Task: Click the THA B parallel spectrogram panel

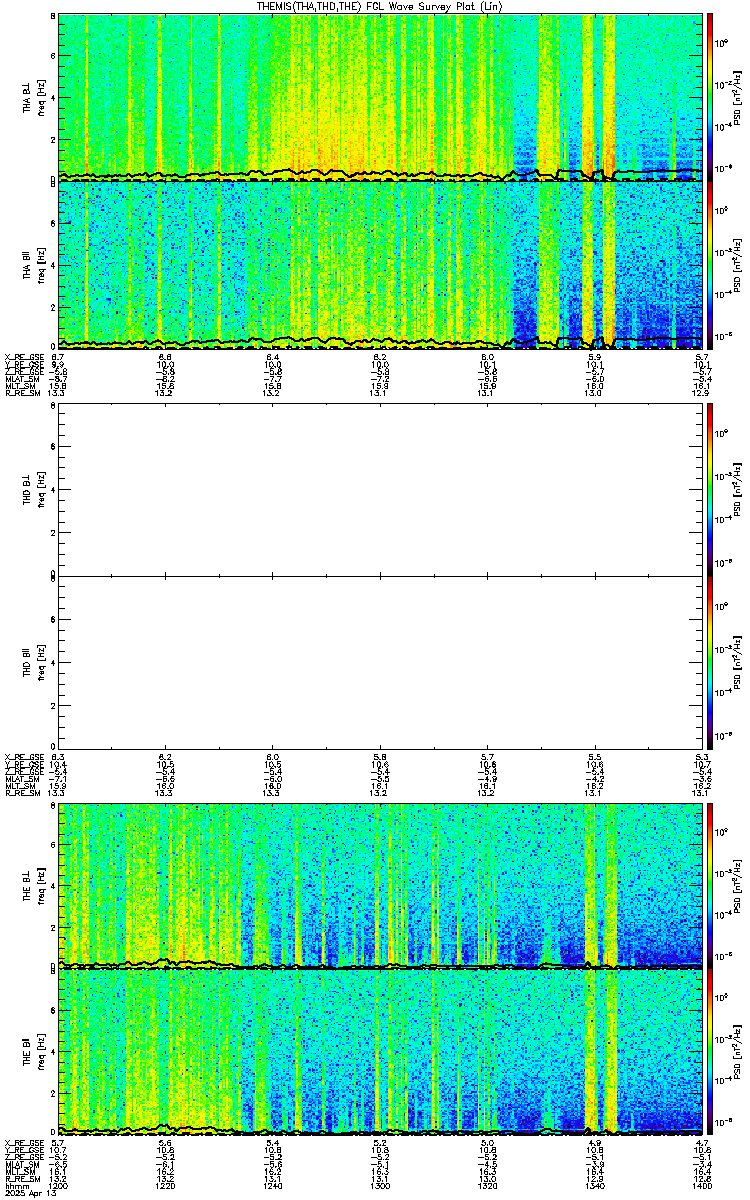Action: (381, 264)
